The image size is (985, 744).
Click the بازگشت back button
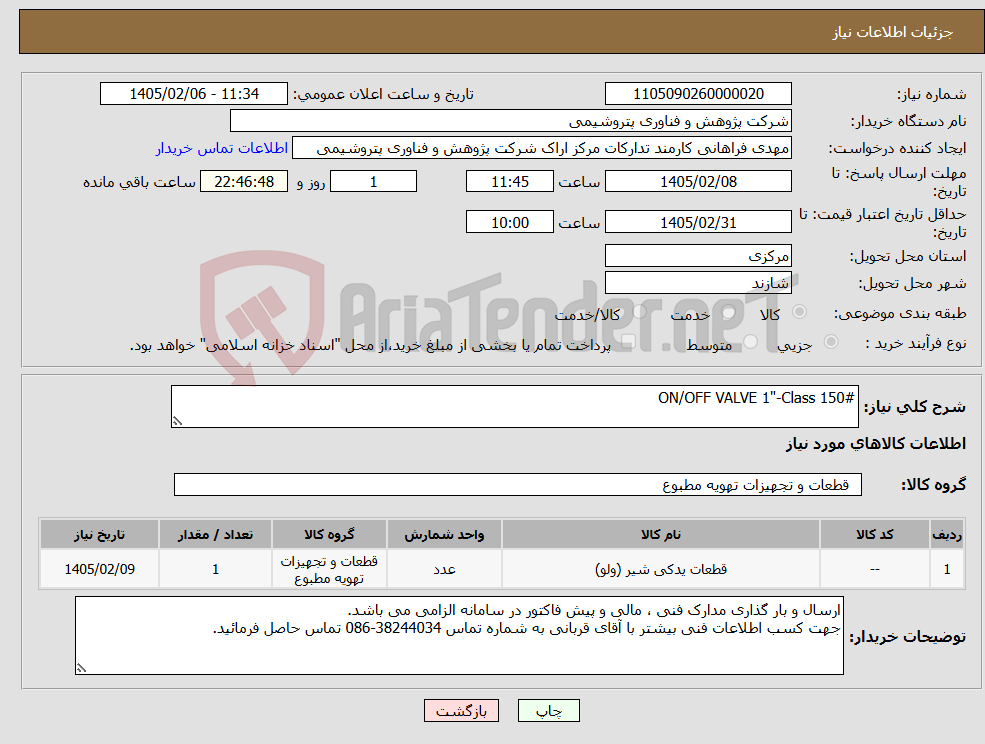tap(461, 711)
